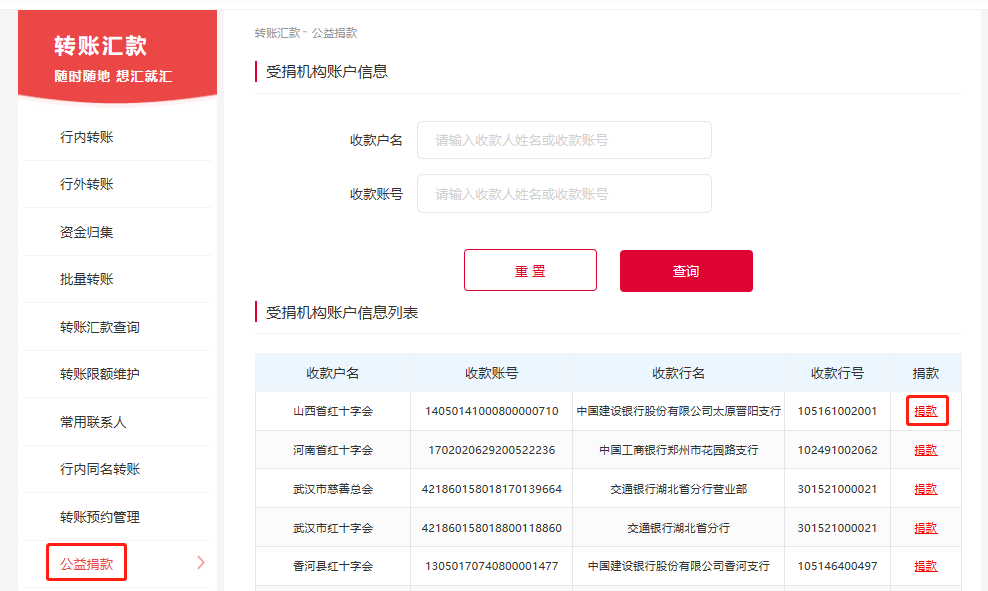Click 捐款 next to 武汉市慈善总会
The image size is (988, 591).
(926, 488)
